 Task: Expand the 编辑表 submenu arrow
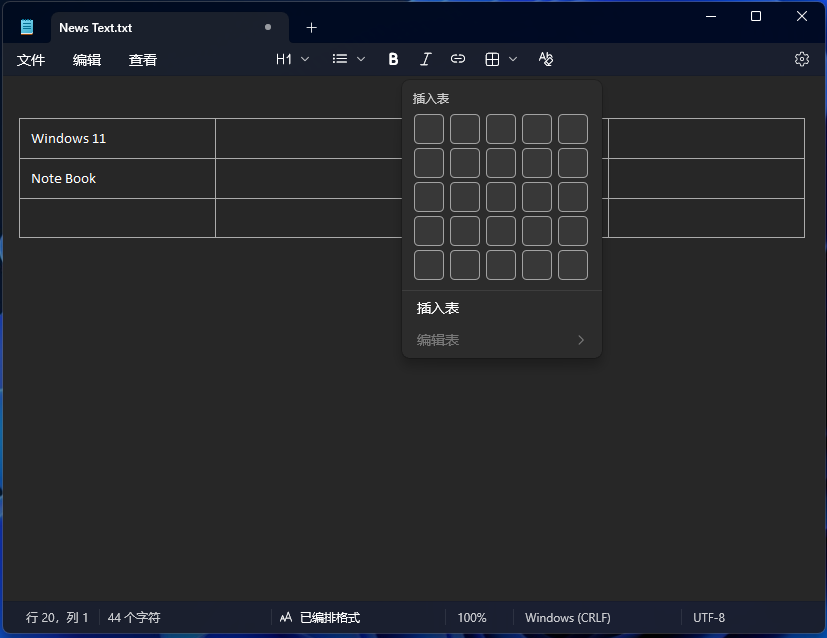coord(581,340)
